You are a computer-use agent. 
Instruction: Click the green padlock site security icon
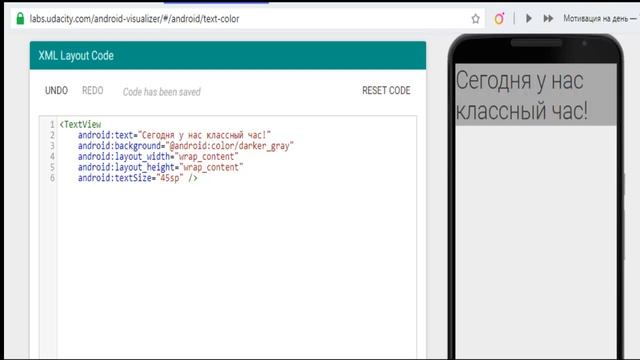click(20, 18)
